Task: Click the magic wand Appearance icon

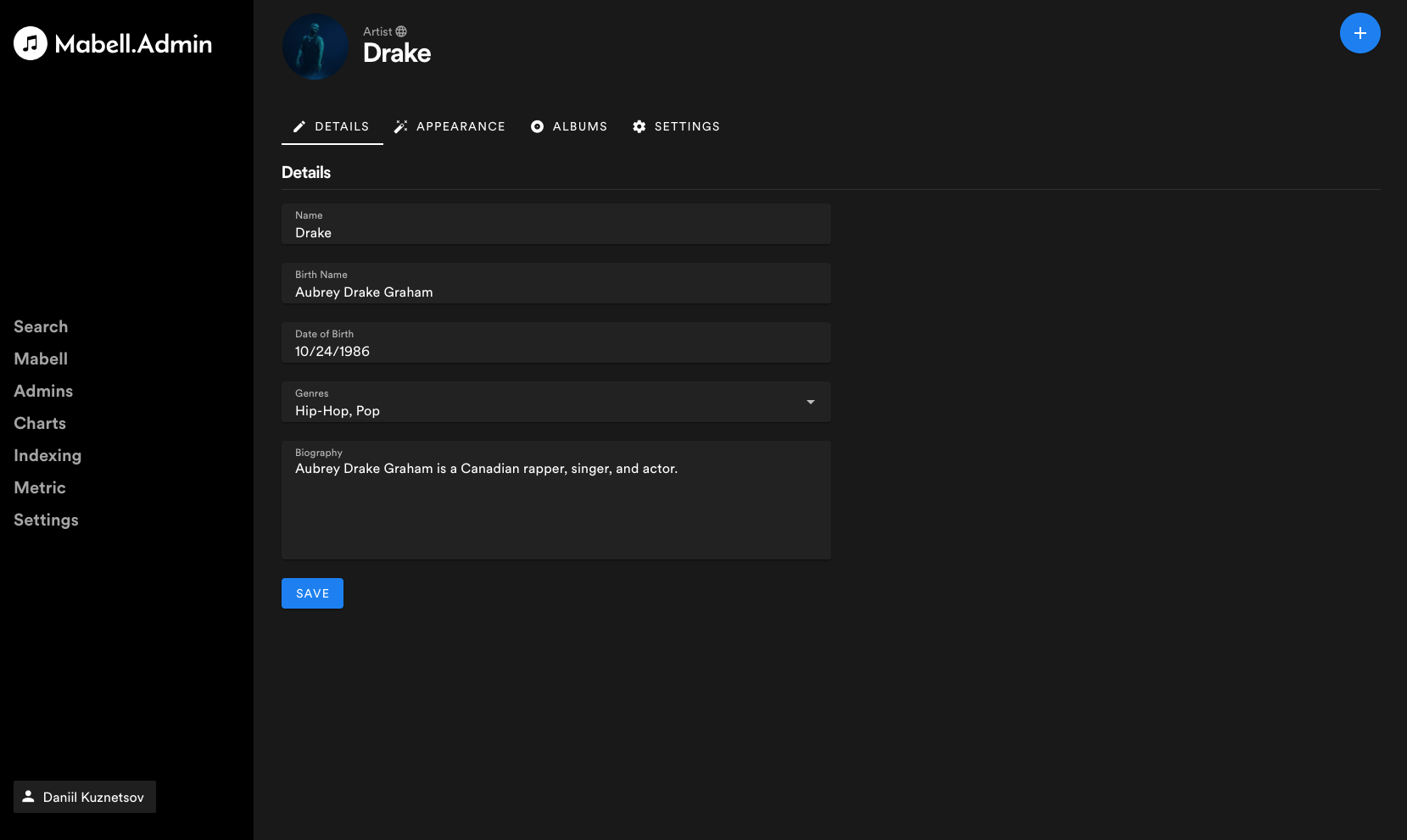Action: [x=401, y=126]
